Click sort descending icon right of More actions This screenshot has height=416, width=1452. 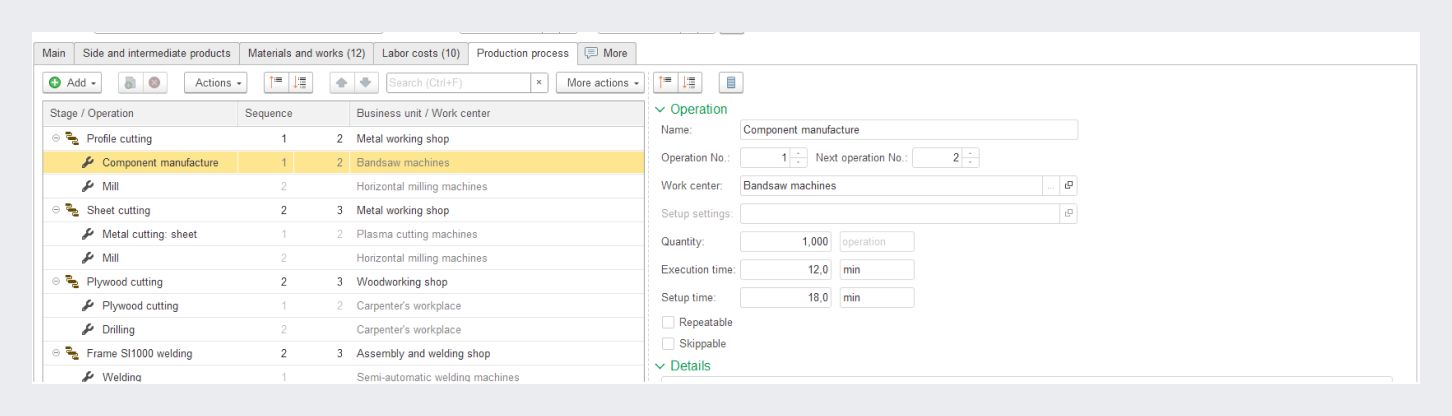(690, 83)
